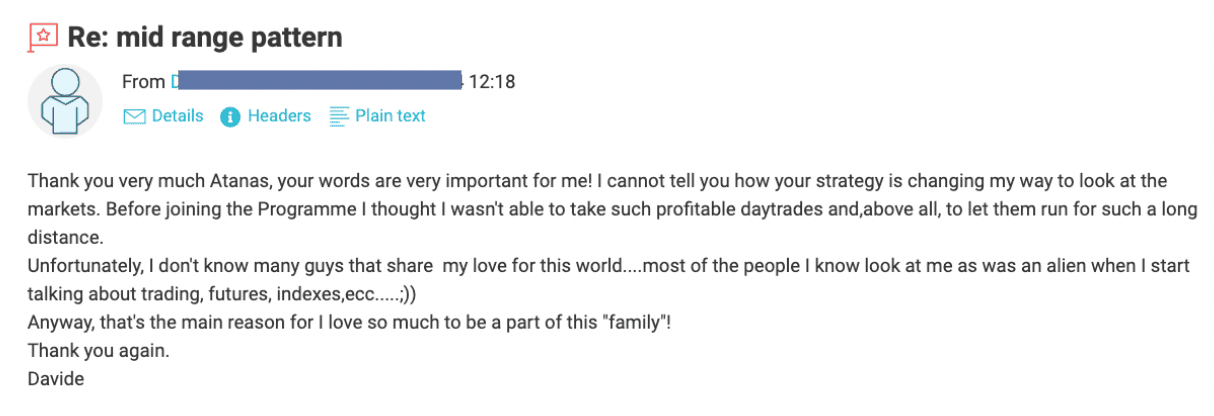Click the info icon beside Headers
1214x416 pixels.
[231, 117]
